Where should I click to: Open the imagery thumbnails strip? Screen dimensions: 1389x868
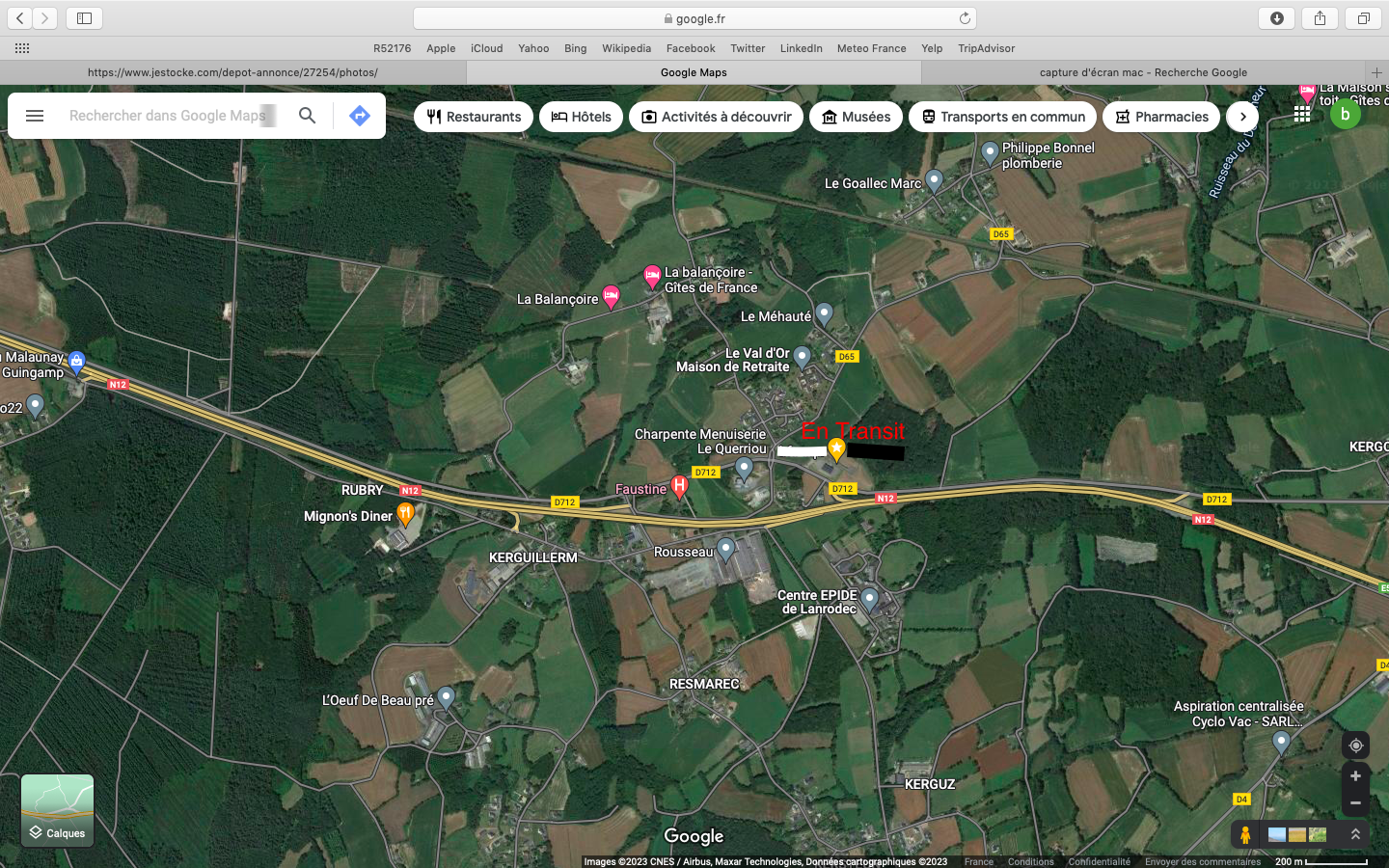[1296, 834]
